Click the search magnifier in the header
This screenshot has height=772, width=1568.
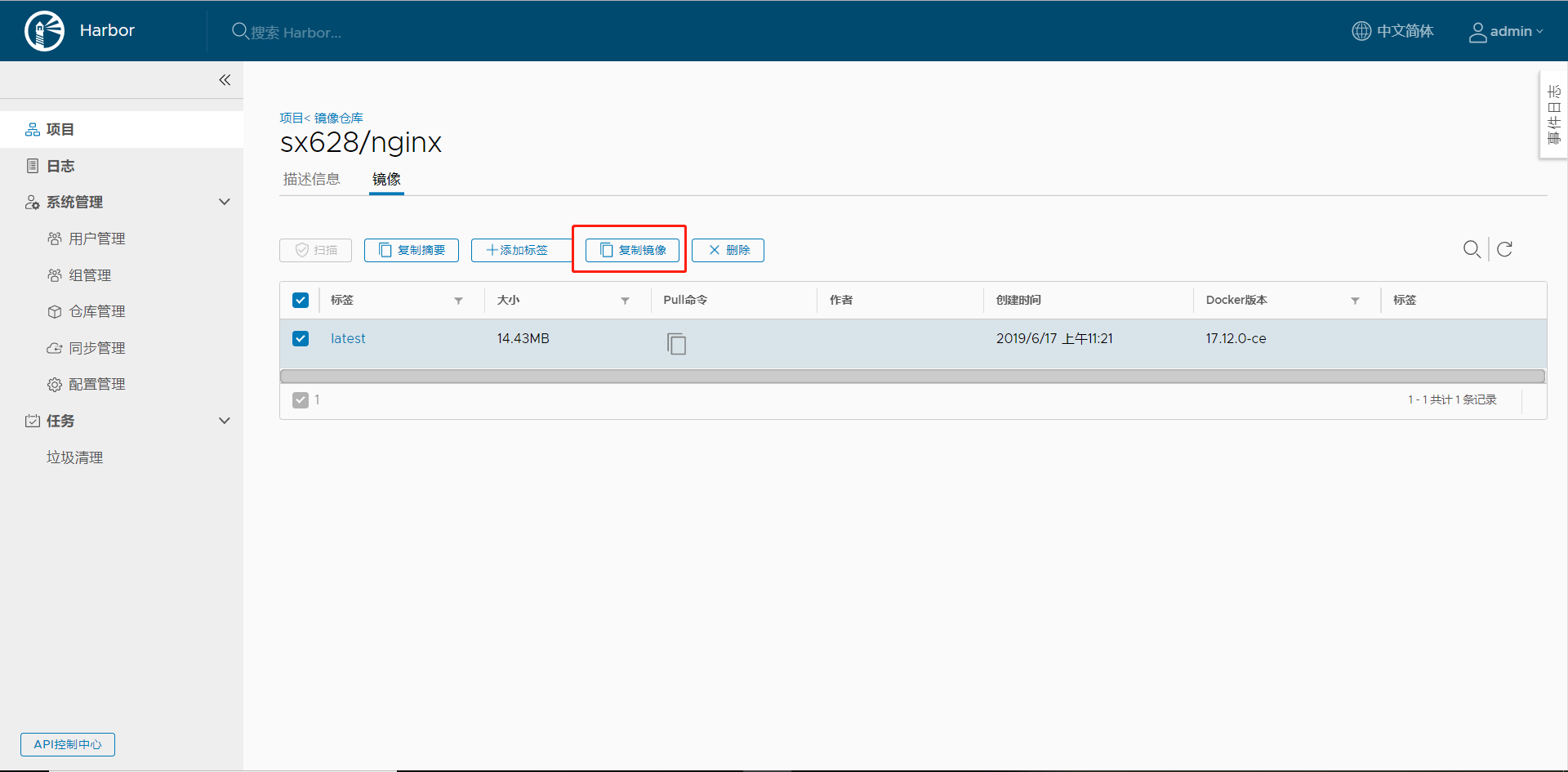[x=240, y=31]
